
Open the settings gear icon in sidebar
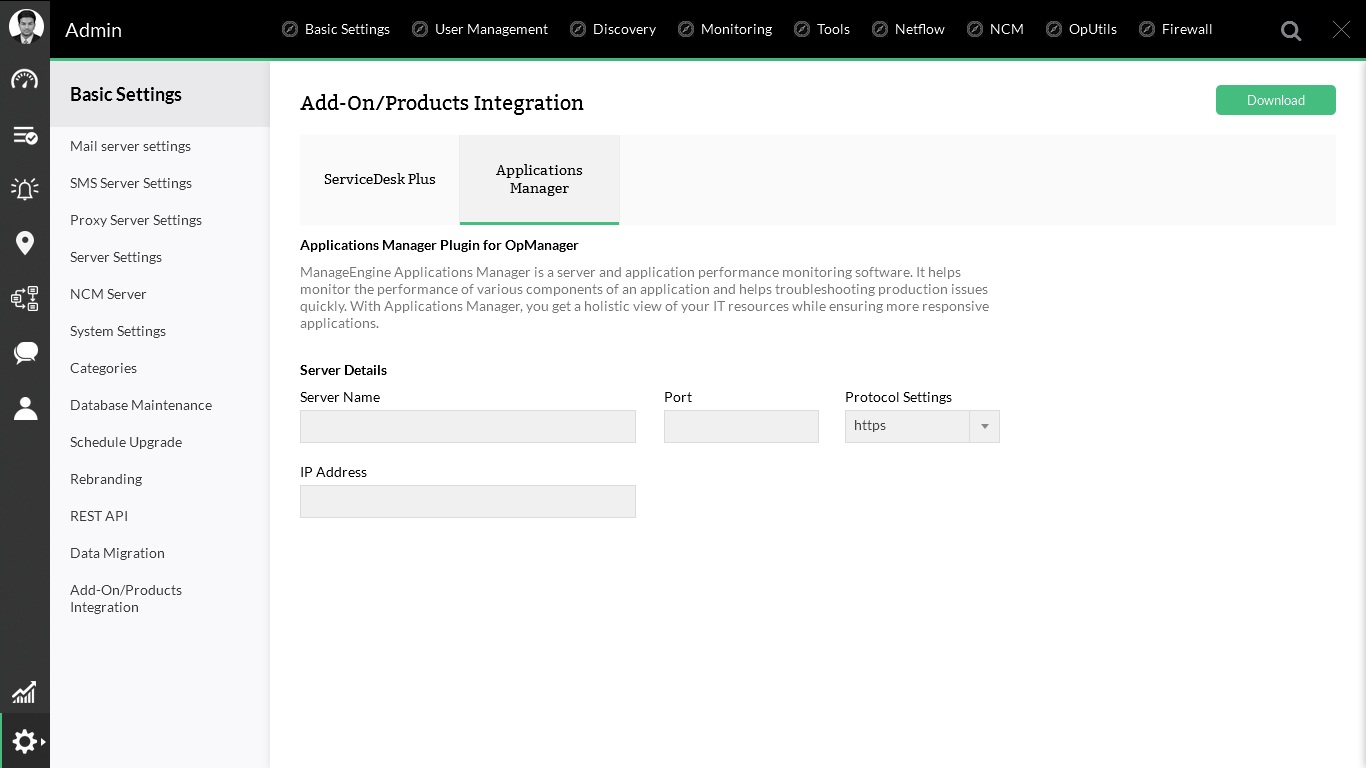[x=25, y=741]
